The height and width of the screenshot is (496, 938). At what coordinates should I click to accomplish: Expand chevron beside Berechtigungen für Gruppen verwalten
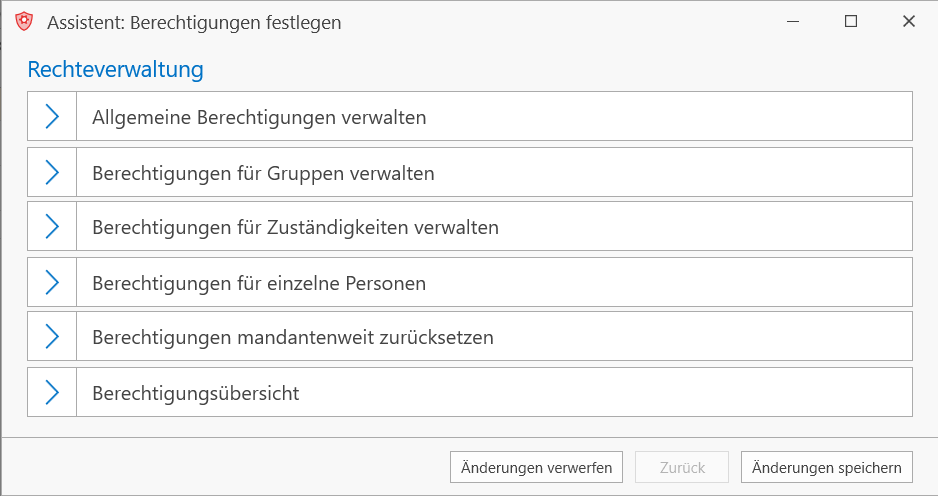pos(52,172)
